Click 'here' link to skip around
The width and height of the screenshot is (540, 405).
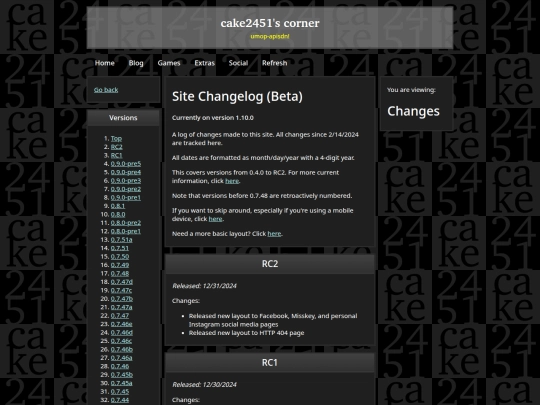pos(216,219)
